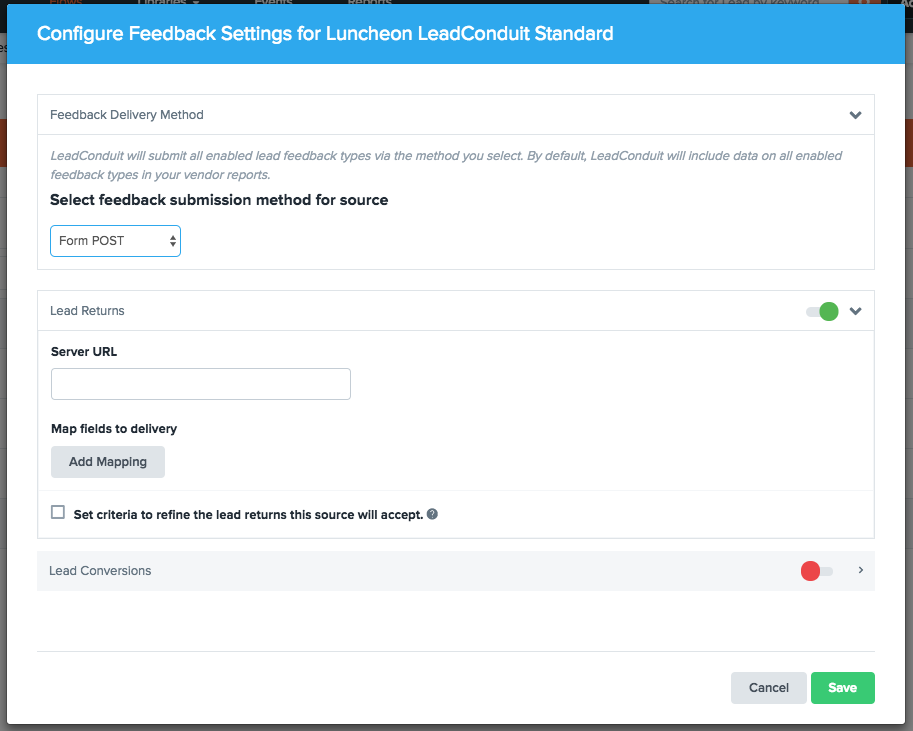Go to the Events tab in navigation
913x731 pixels.
click(273, 2)
